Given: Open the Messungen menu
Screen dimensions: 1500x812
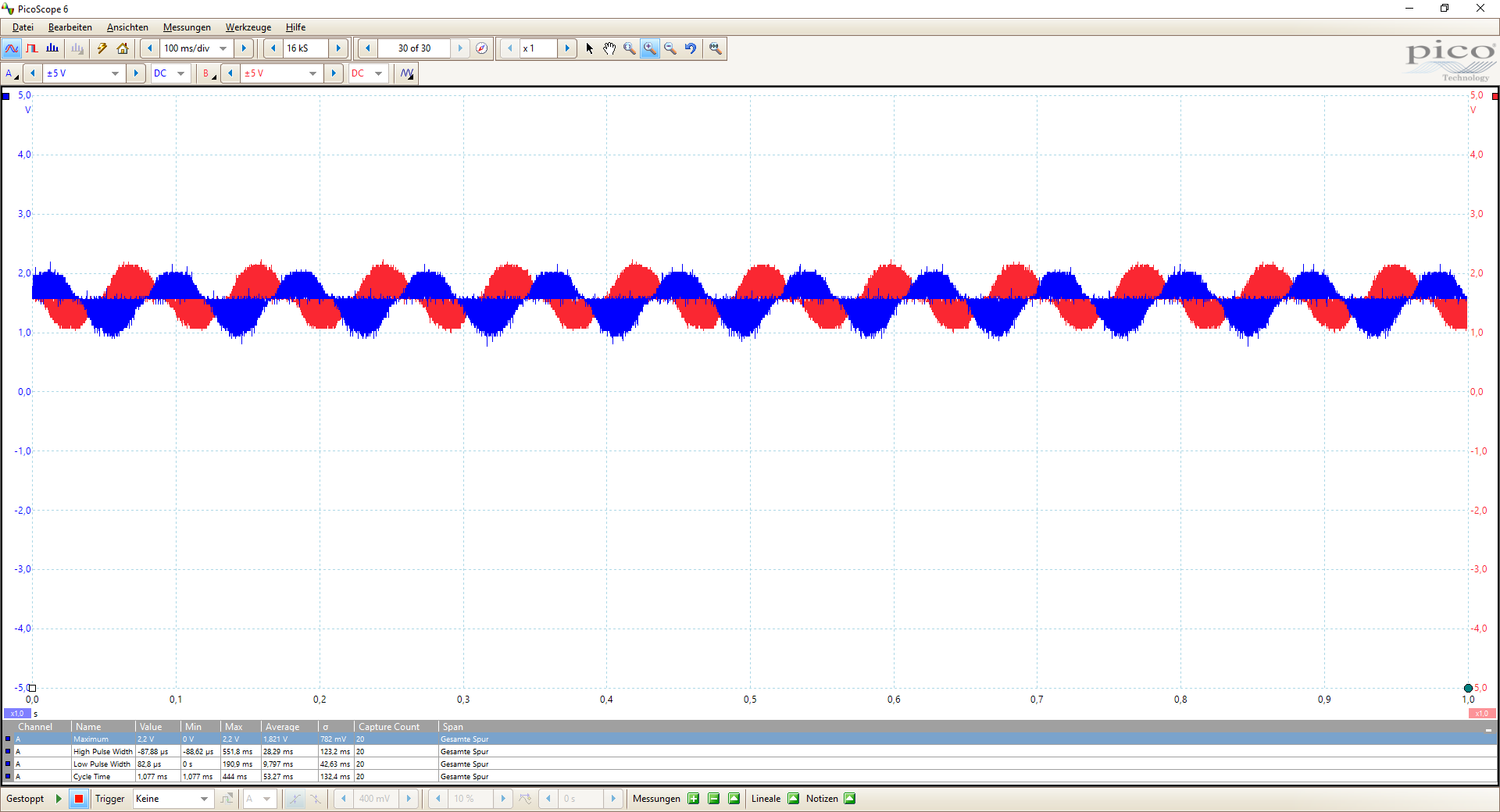Looking at the screenshot, I should pos(187,27).
